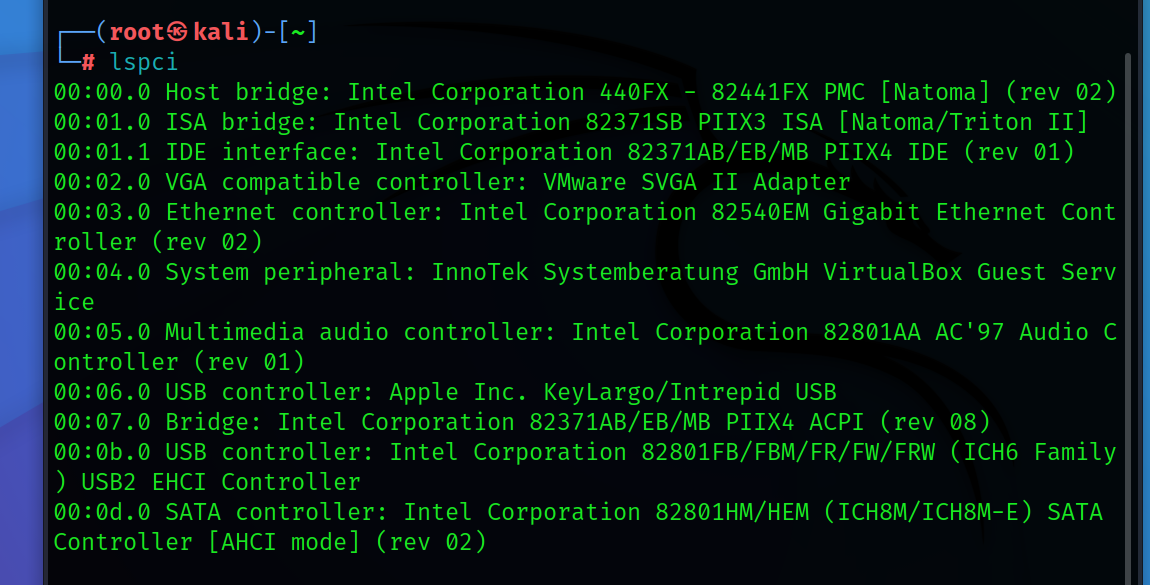1150x585 pixels.
Task: Click the typed lspci command
Action: click(x=144, y=62)
